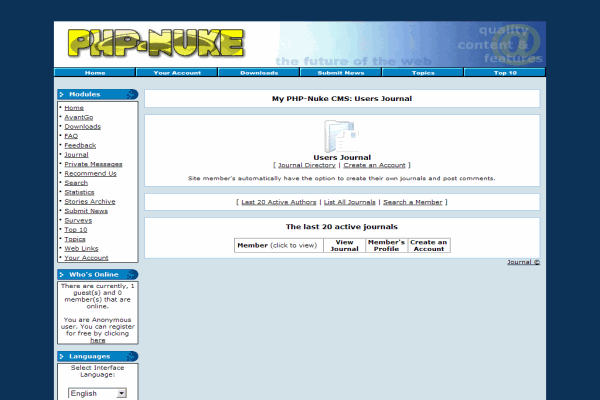Viewport: 600px width, 400px height.
Task: Click the Member's Profile column header
Action: coord(386,245)
